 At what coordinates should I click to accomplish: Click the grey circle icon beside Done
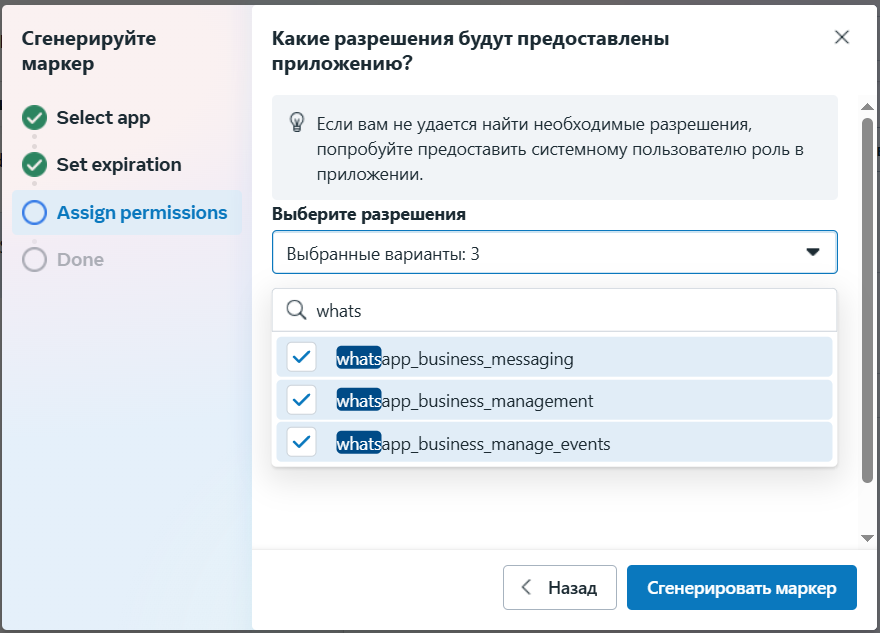[x=34, y=260]
